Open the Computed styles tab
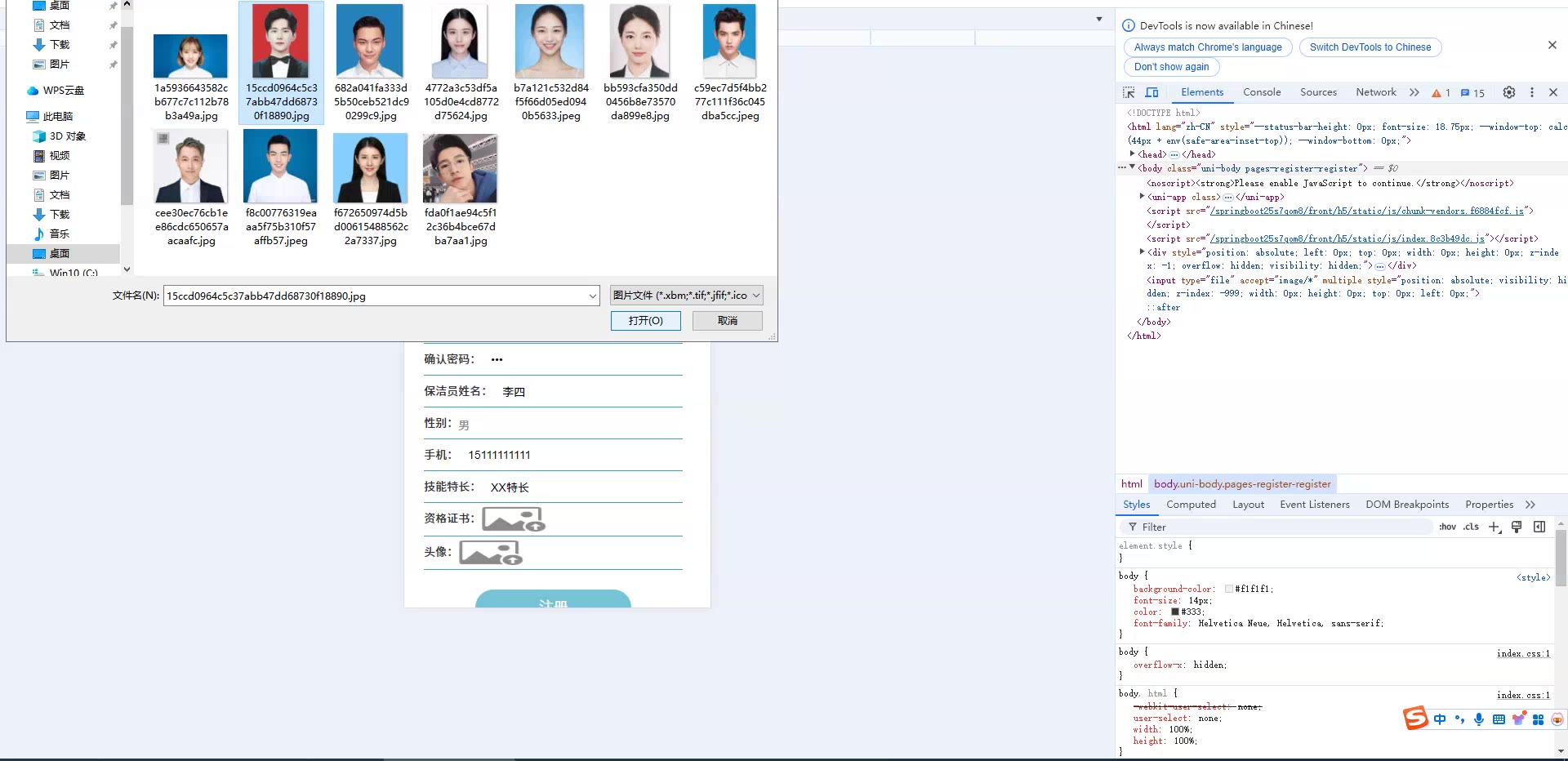1568x761 pixels. [1191, 505]
